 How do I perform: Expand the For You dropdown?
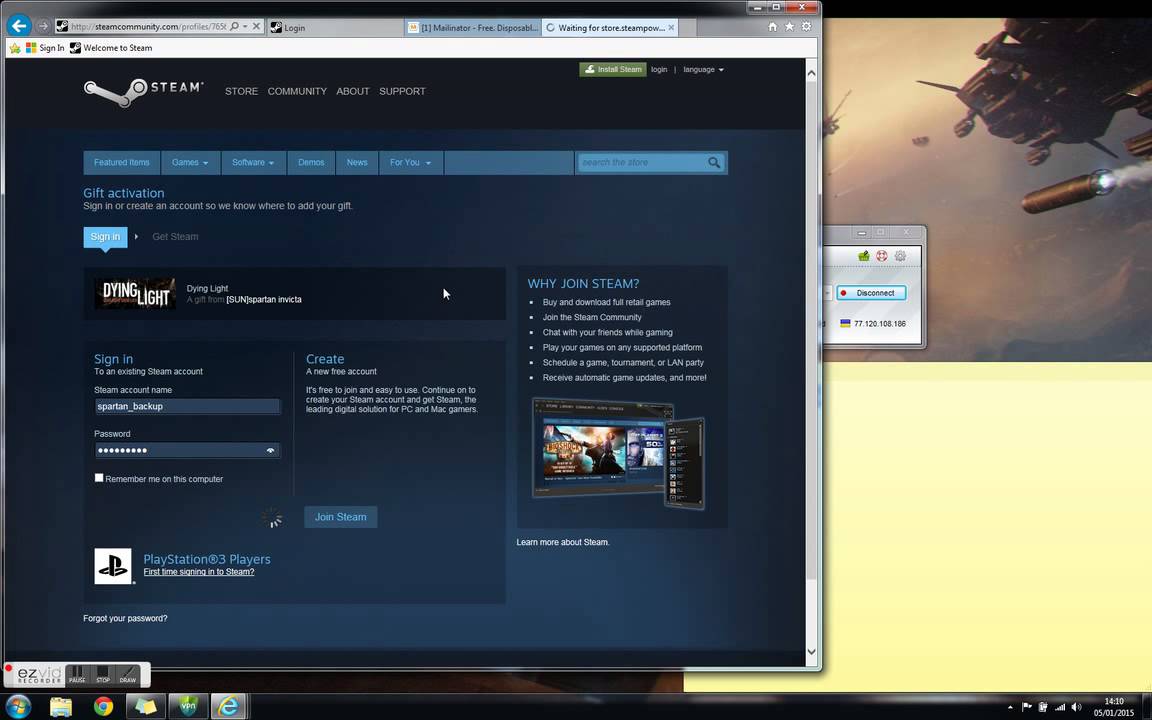pyautogui.click(x=411, y=162)
